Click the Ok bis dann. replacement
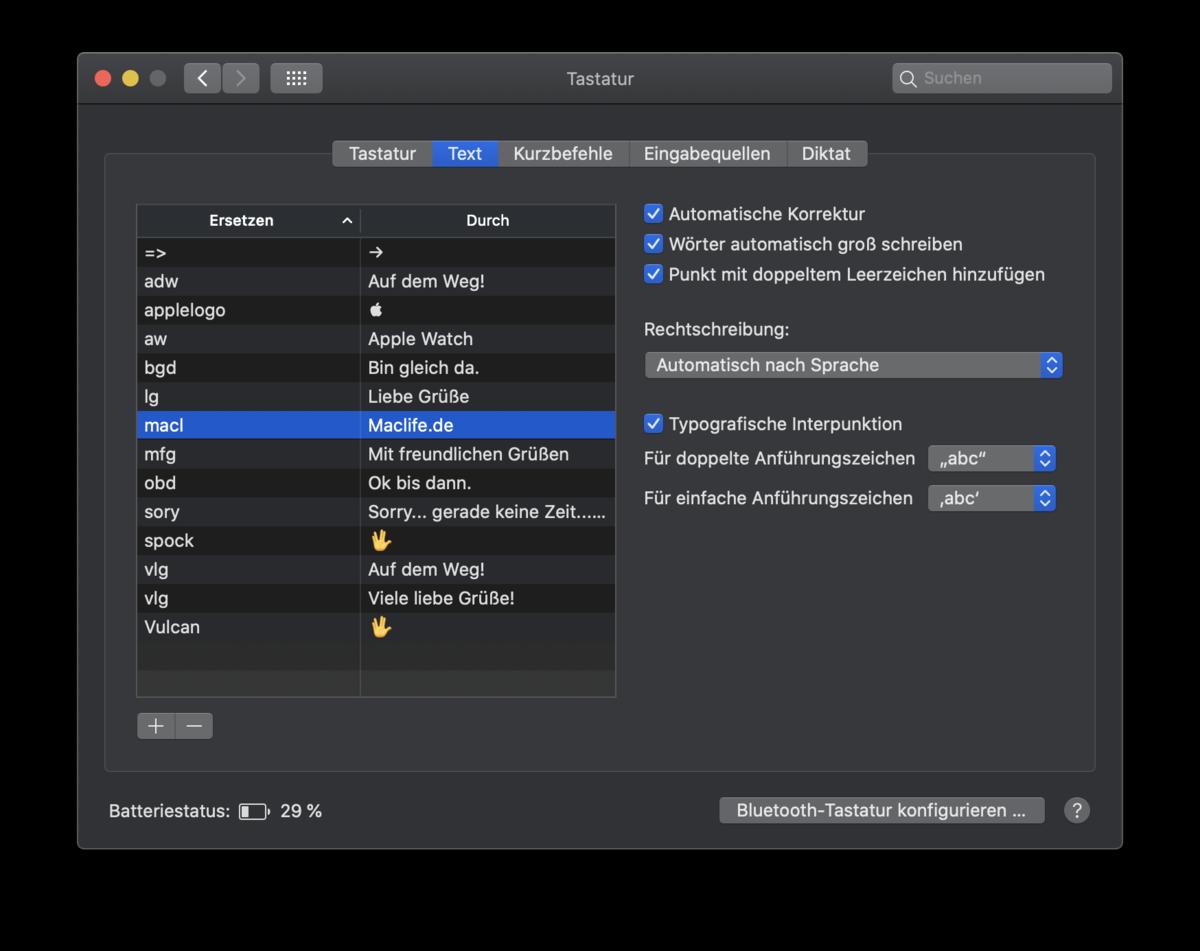This screenshot has height=951, width=1200. (420, 483)
